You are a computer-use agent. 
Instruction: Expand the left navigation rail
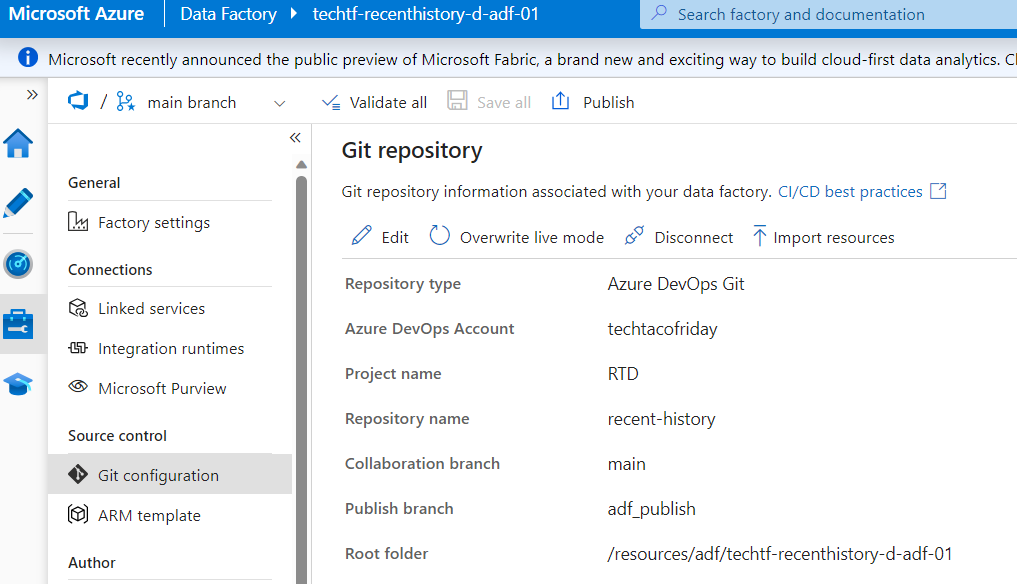[32, 95]
